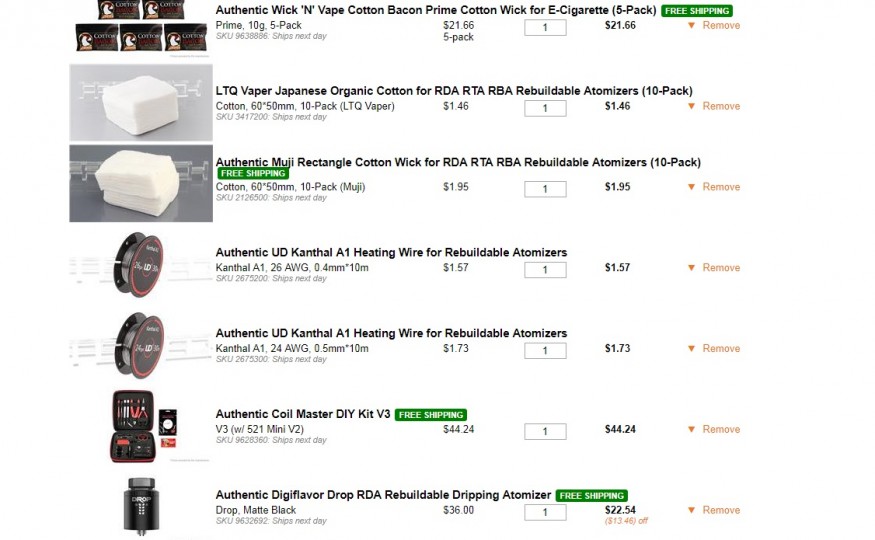Image resolution: width=875 pixels, height=540 pixels.
Task: Click quantity field for LTQ Vaper cotton
Action: [x=545, y=108]
